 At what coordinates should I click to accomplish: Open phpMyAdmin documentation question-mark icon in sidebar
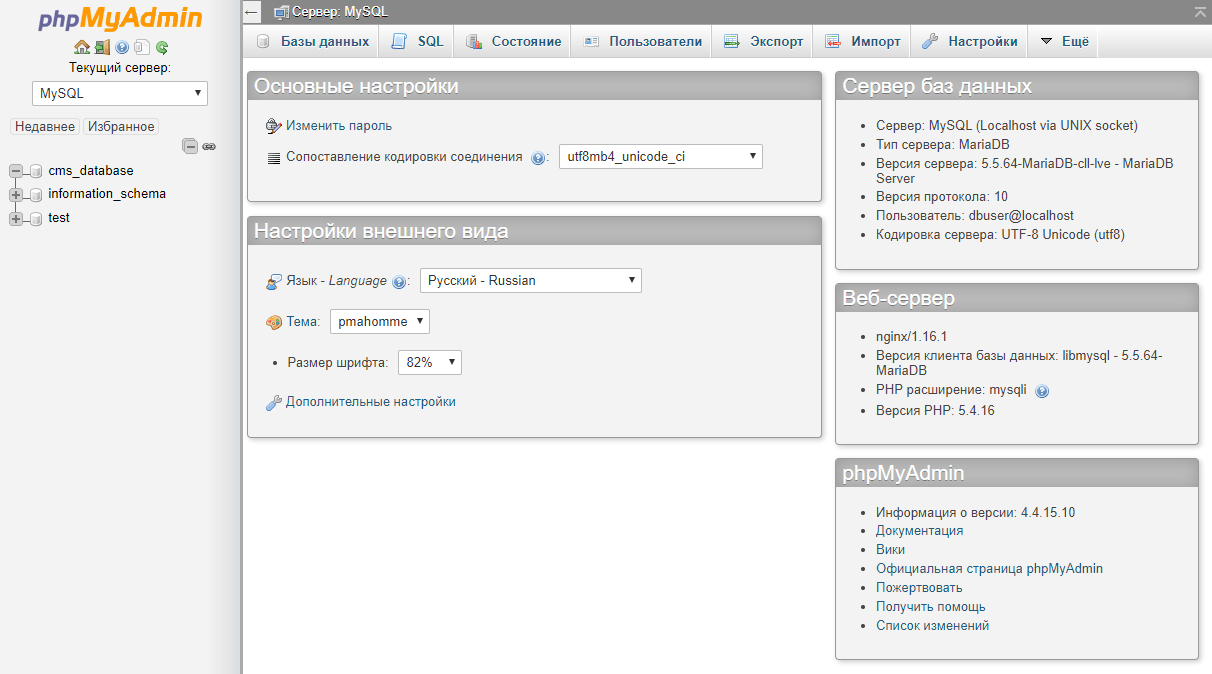point(122,47)
